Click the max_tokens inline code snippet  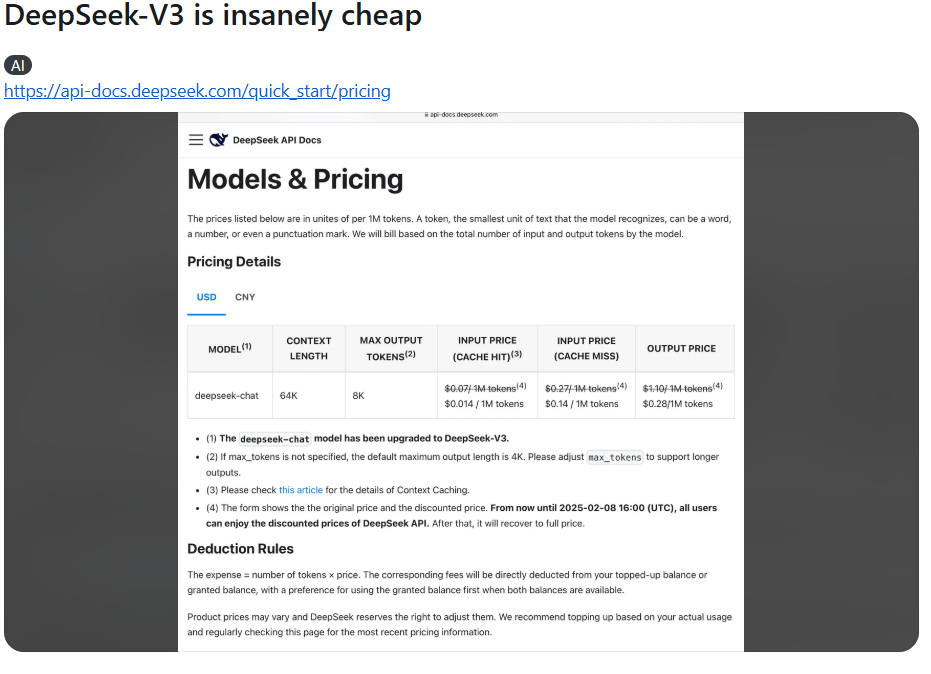click(x=614, y=457)
